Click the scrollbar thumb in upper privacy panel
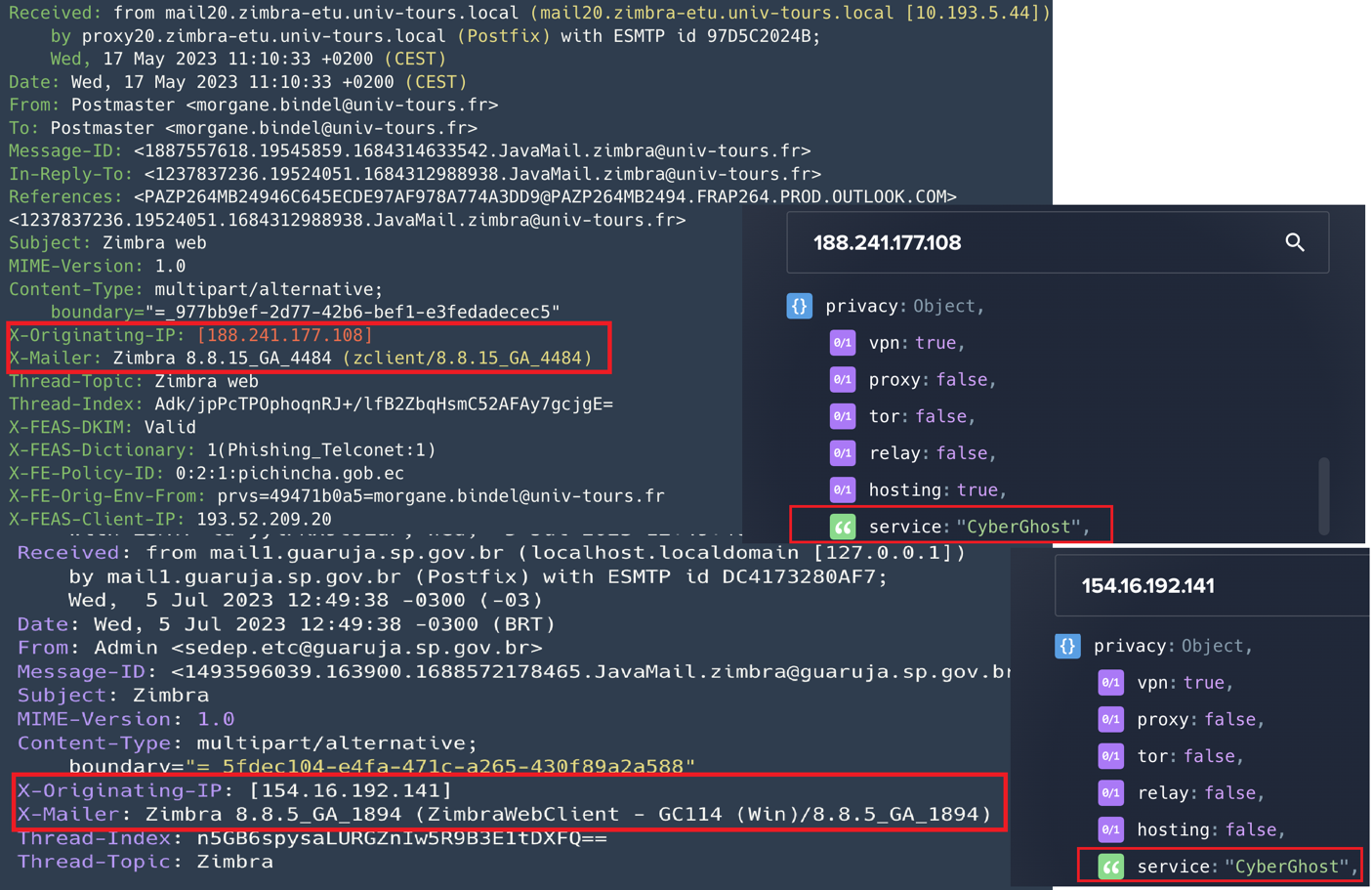The image size is (1372, 890). pos(1323,495)
